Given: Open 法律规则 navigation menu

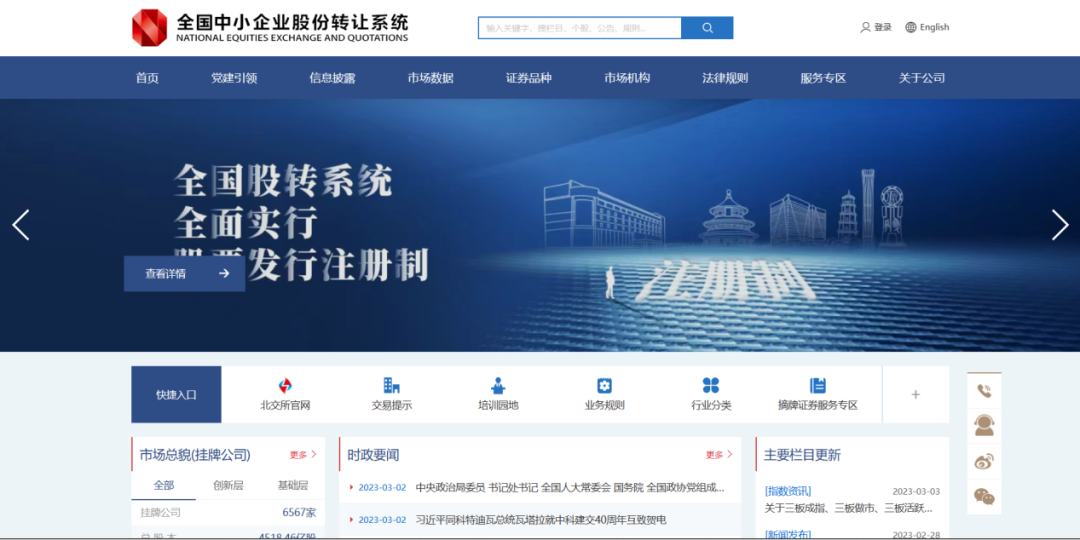Looking at the screenshot, I should click(x=725, y=78).
